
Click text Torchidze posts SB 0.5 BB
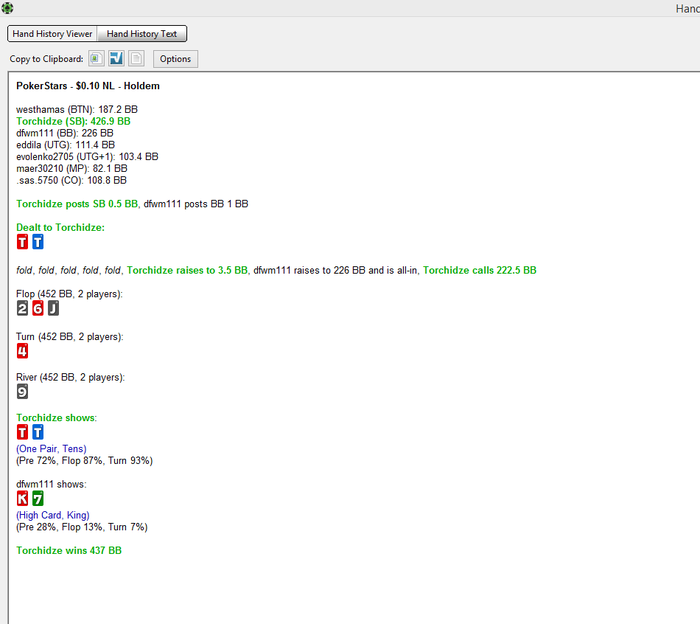[77, 204]
